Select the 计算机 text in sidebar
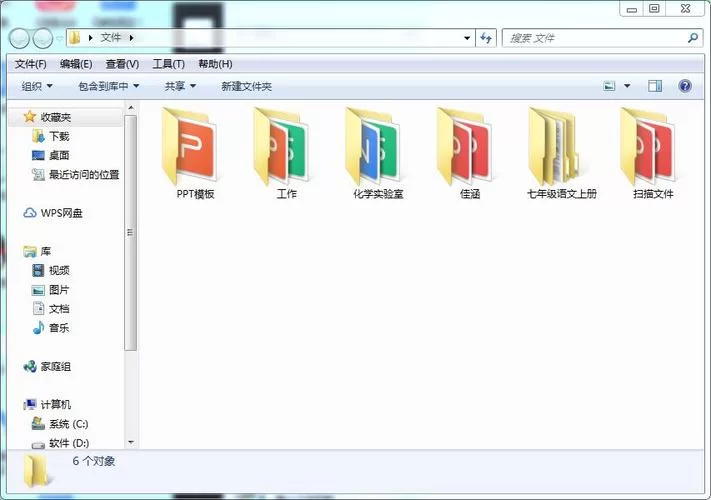 56,404
